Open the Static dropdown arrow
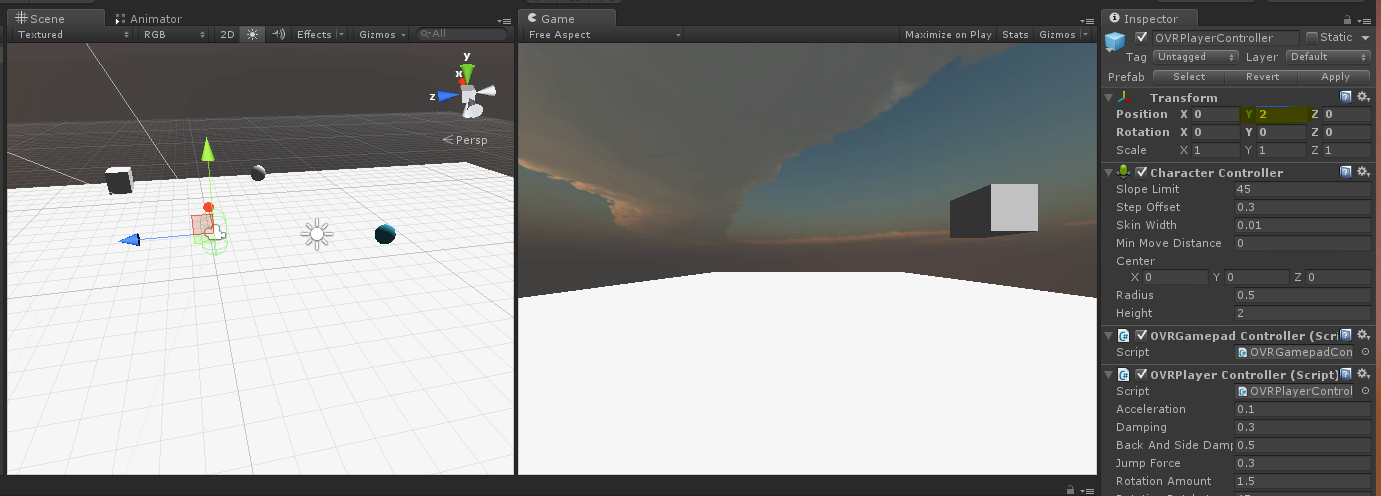 coord(1365,37)
